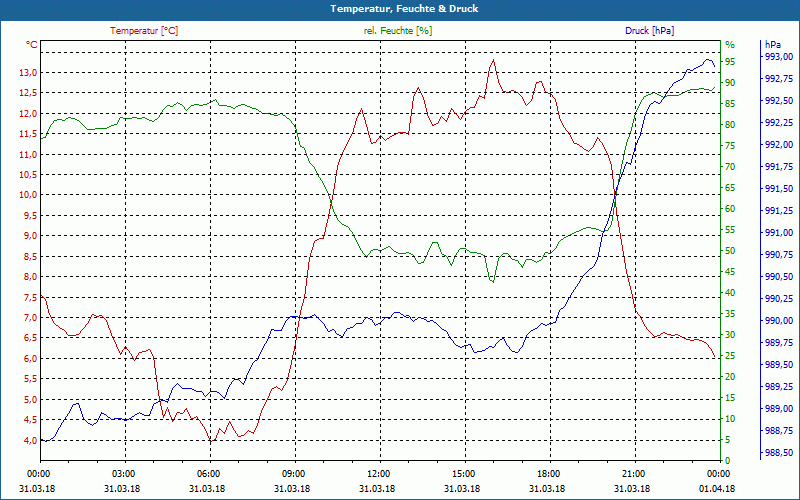This screenshot has height=500, width=800.
Task: Click the 01.04.18 date label
Action: pos(717,488)
